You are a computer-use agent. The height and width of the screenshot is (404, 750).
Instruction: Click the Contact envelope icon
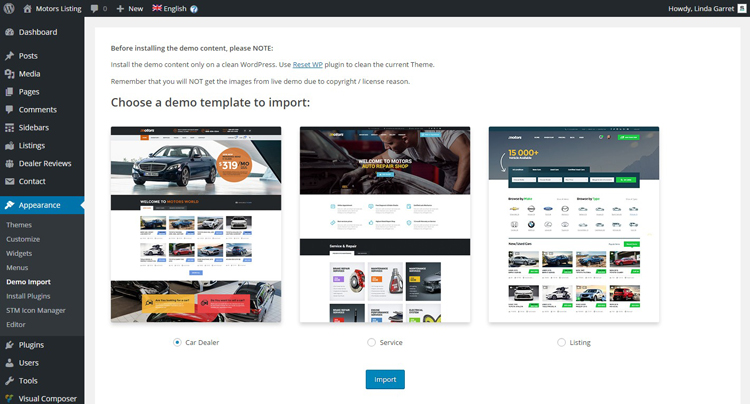pyautogui.click(x=10, y=181)
